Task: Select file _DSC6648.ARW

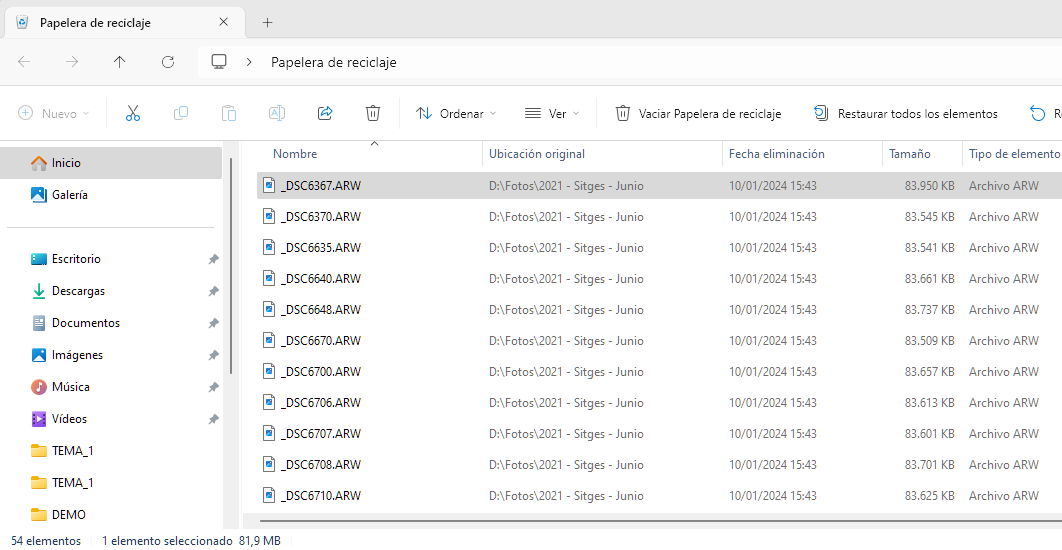Action: (321, 310)
